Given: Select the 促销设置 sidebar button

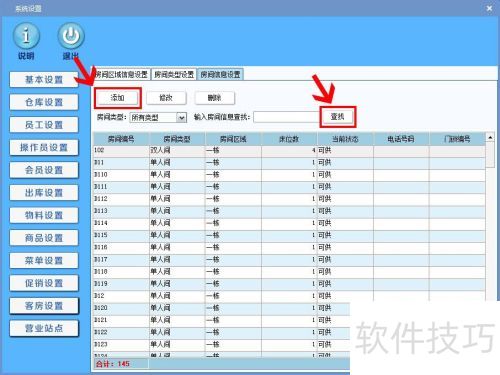Looking at the screenshot, I should point(44,283).
